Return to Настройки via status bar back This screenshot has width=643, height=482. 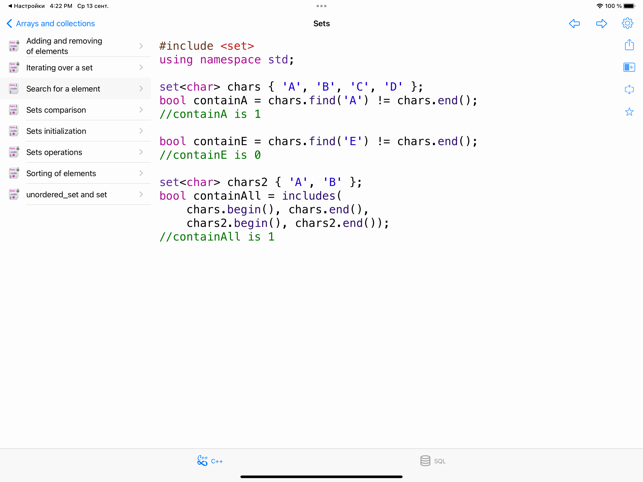[26, 6]
